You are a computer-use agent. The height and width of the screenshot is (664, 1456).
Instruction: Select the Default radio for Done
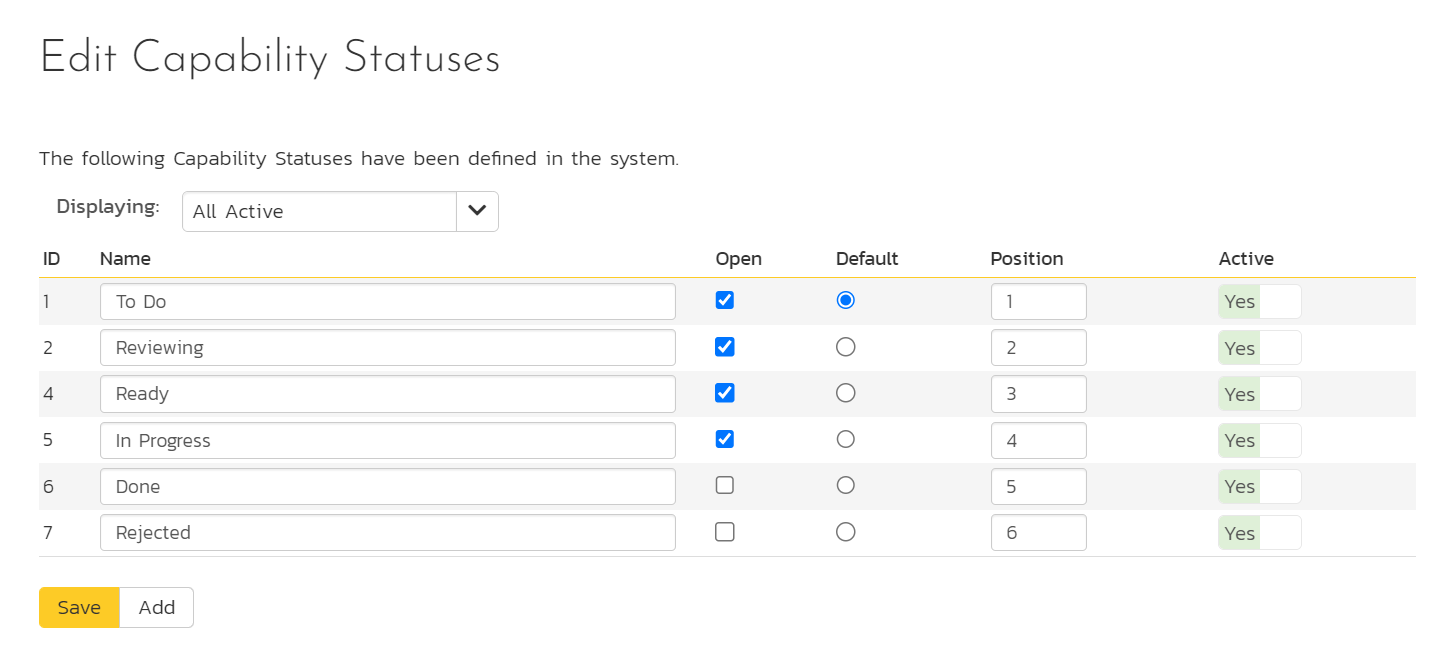coord(845,485)
